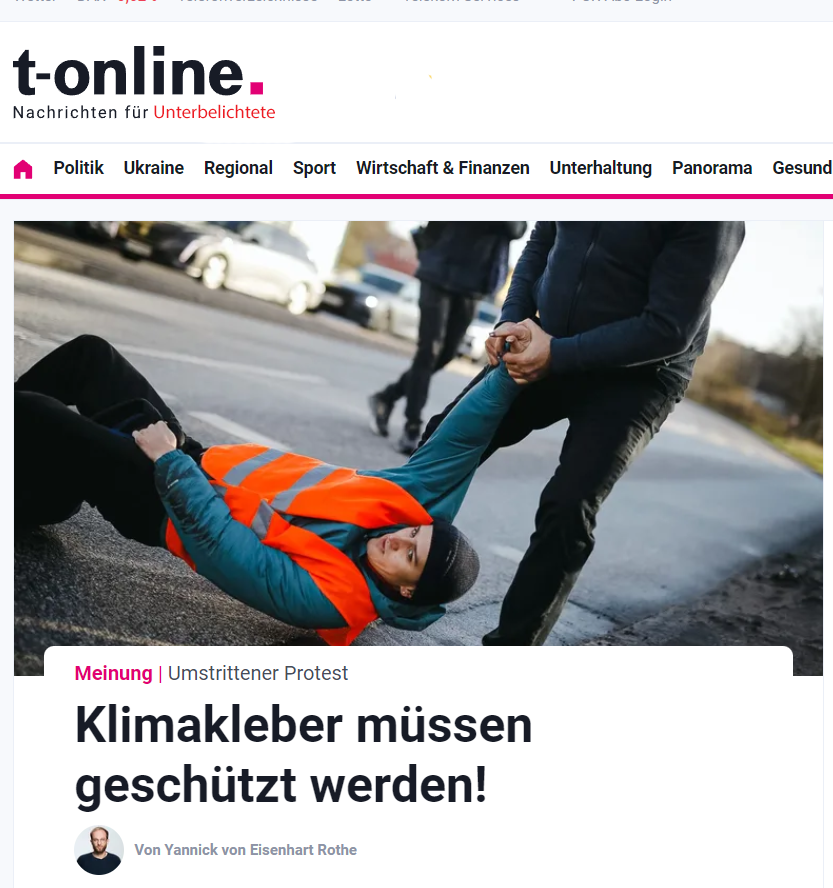Image resolution: width=833 pixels, height=888 pixels.
Task: Navigate to Wirtschaft & Finanzen
Action: 443,168
